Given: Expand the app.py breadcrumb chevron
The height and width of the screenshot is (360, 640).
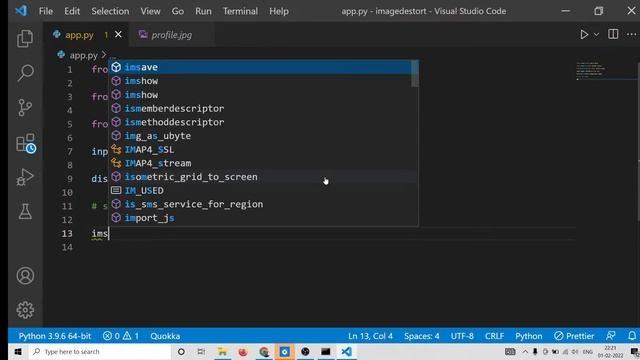Looking at the screenshot, I should [104, 55].
